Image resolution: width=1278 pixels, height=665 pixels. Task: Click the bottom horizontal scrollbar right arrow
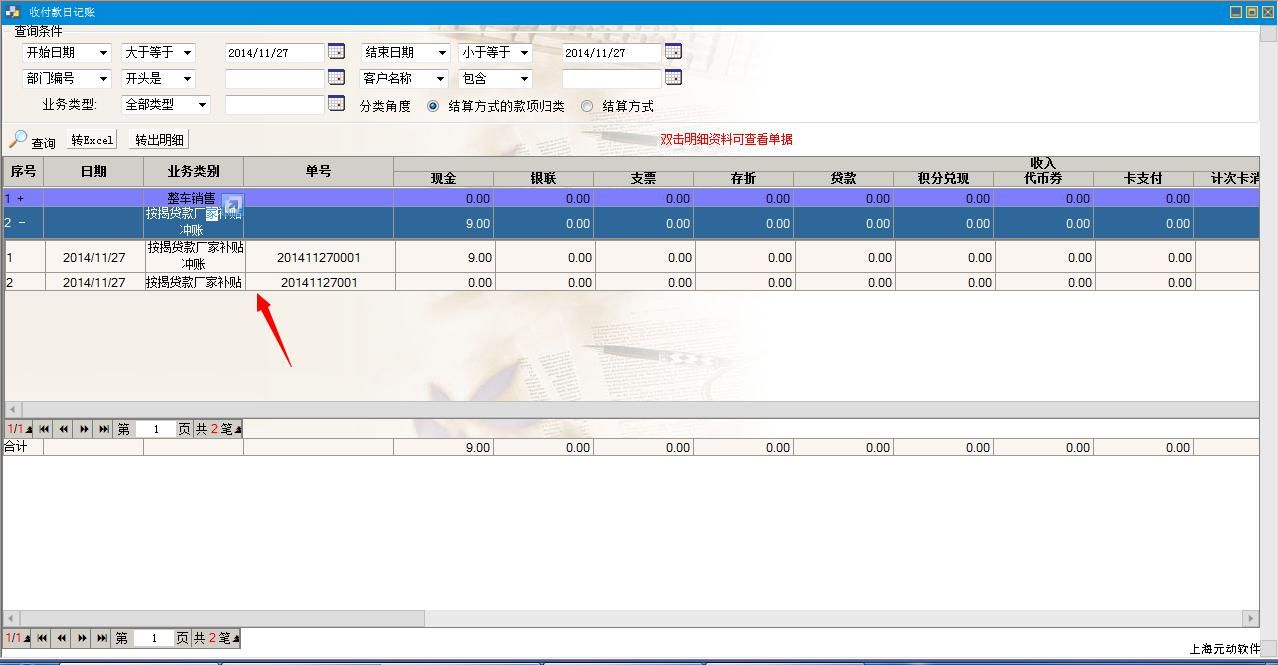tap(1250, 618)
